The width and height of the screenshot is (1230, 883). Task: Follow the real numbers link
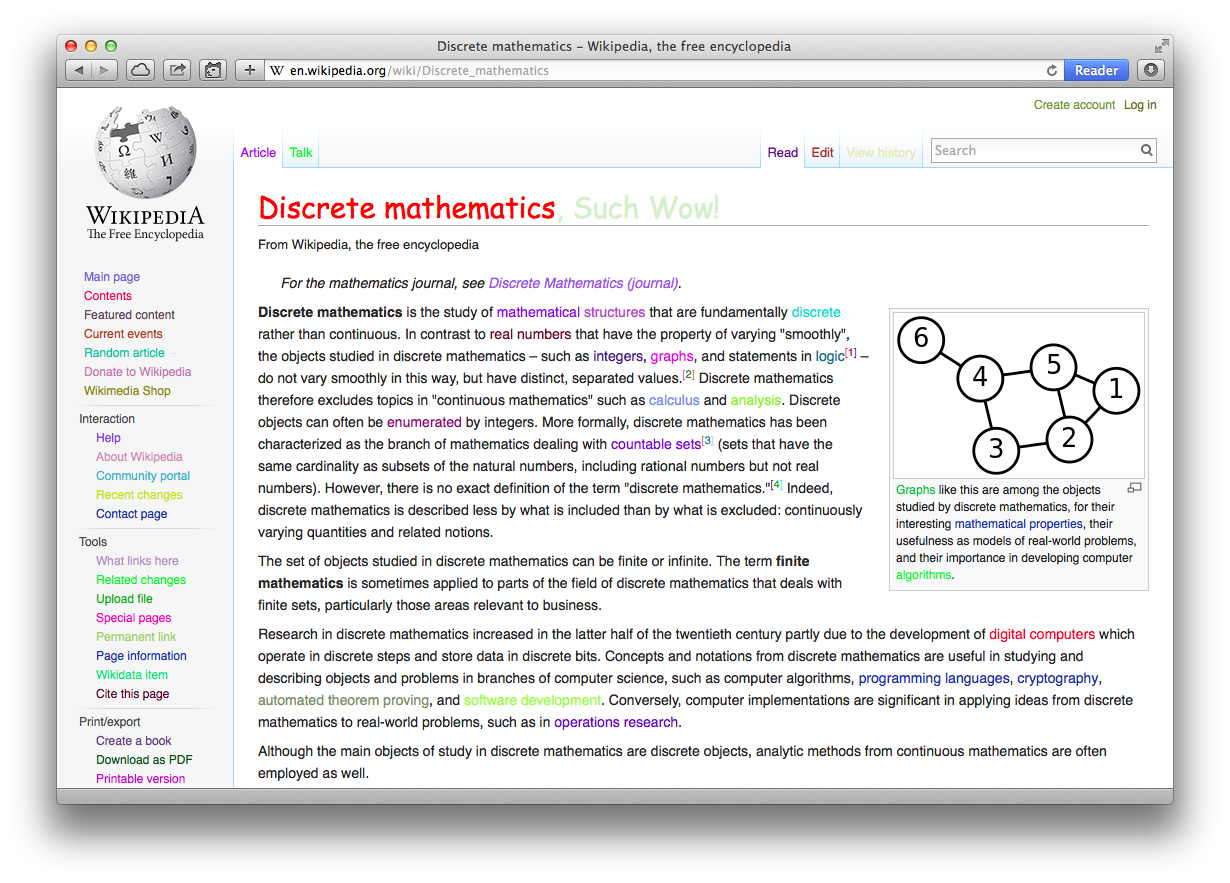530,334
